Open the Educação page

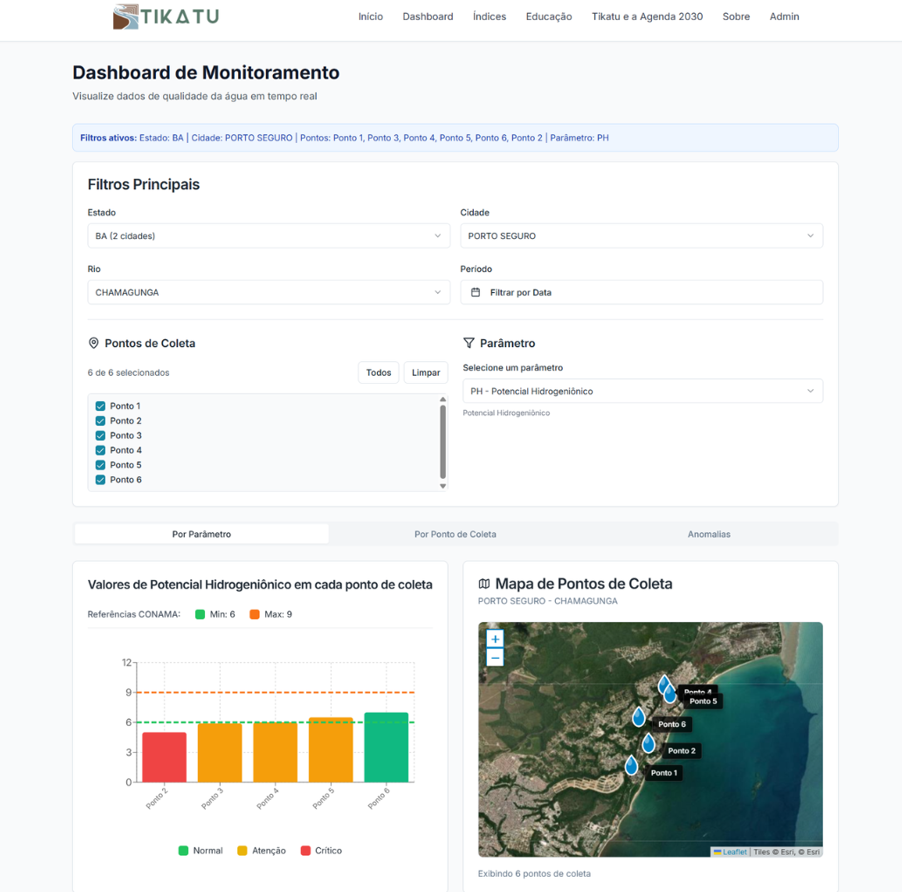pos(549,17)
